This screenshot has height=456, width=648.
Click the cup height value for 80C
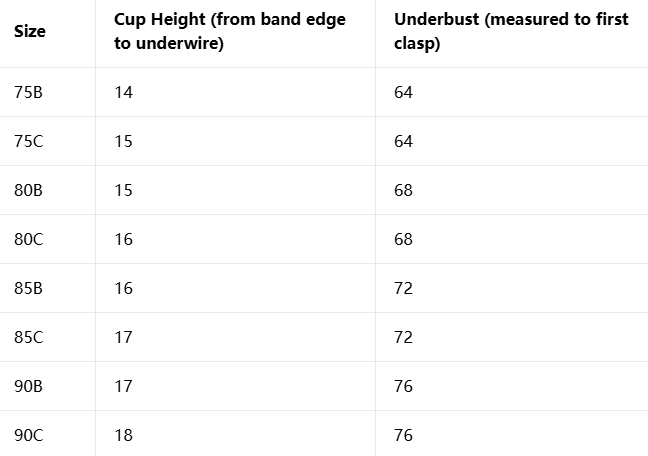pos(123,240)
